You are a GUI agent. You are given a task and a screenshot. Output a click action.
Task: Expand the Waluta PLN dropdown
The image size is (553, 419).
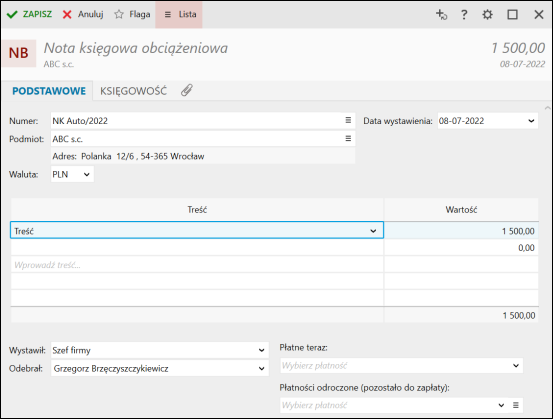86,175
